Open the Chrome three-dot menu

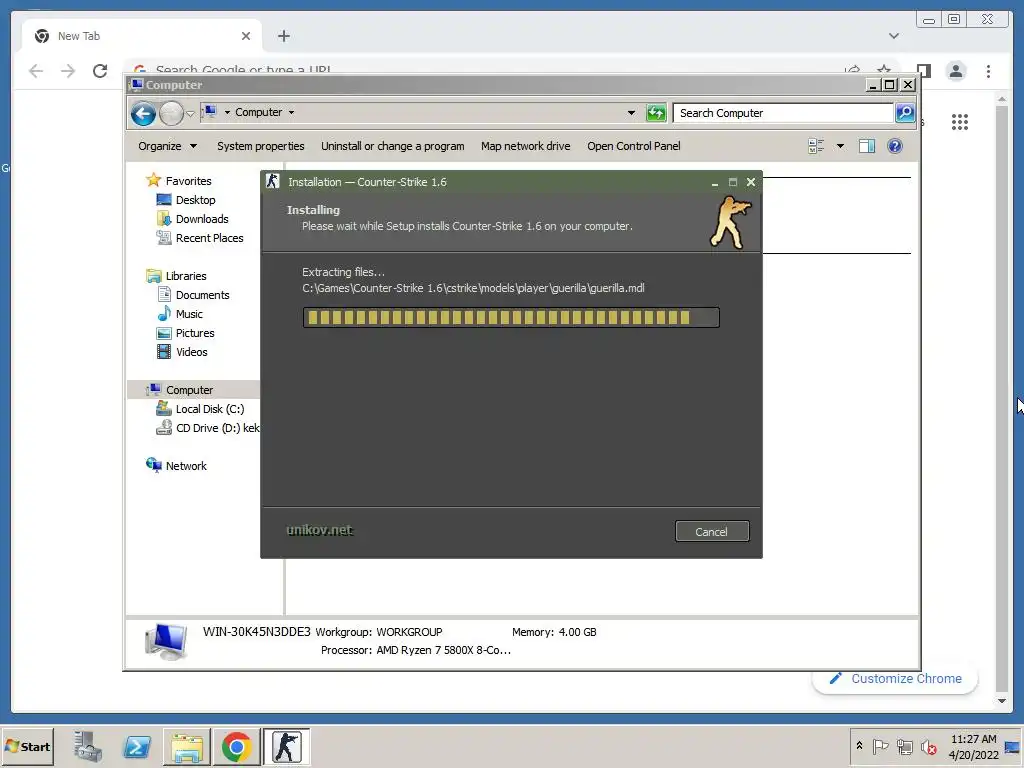click(988, 71)
